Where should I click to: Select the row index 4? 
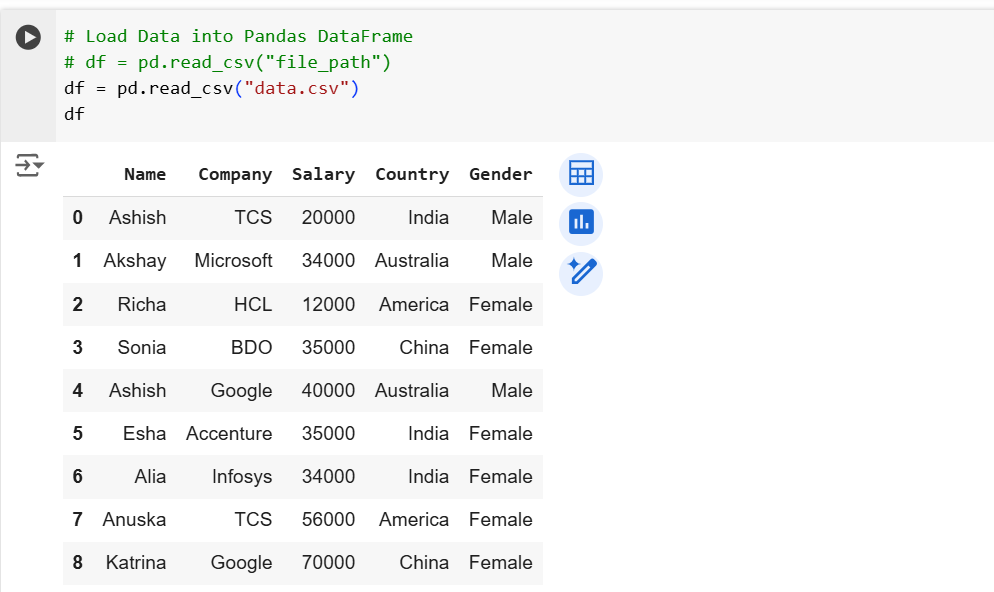pos(77,390)
